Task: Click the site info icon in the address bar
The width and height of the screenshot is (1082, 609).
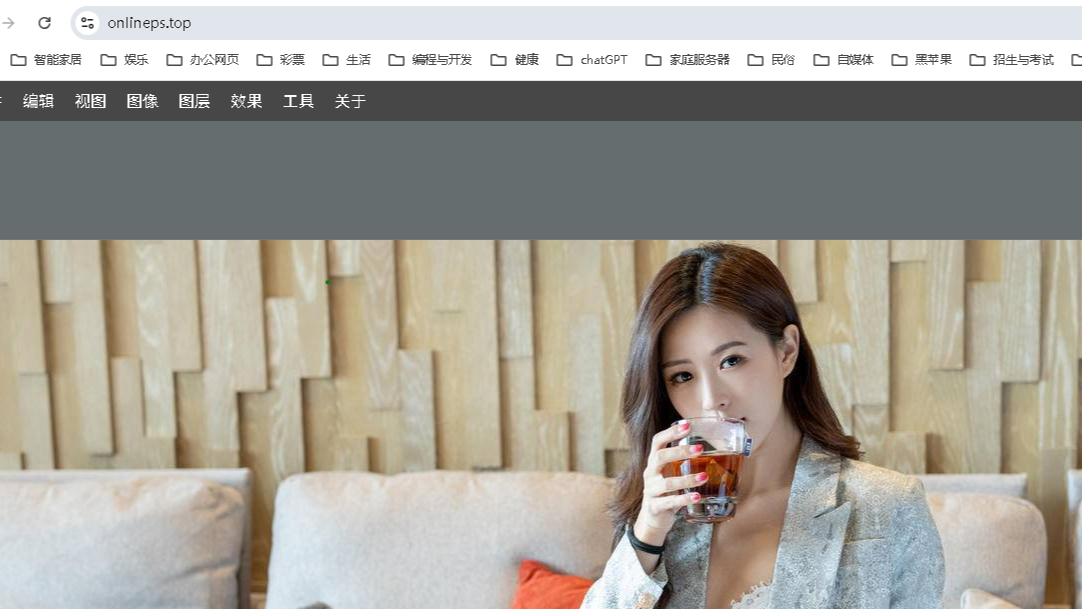Action: pos(88,22)
